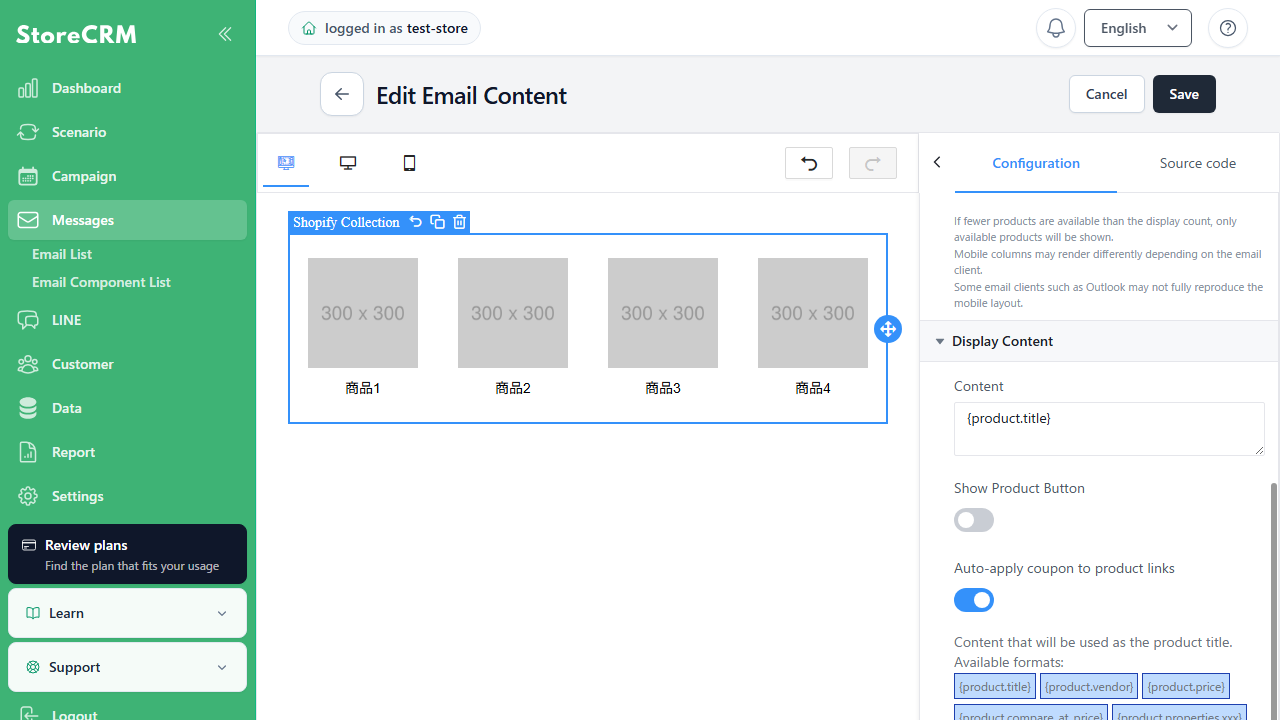This screenshot has width=1280, height=720.
Task: Open the help question mark icon
Action: tap(1228, 28)
